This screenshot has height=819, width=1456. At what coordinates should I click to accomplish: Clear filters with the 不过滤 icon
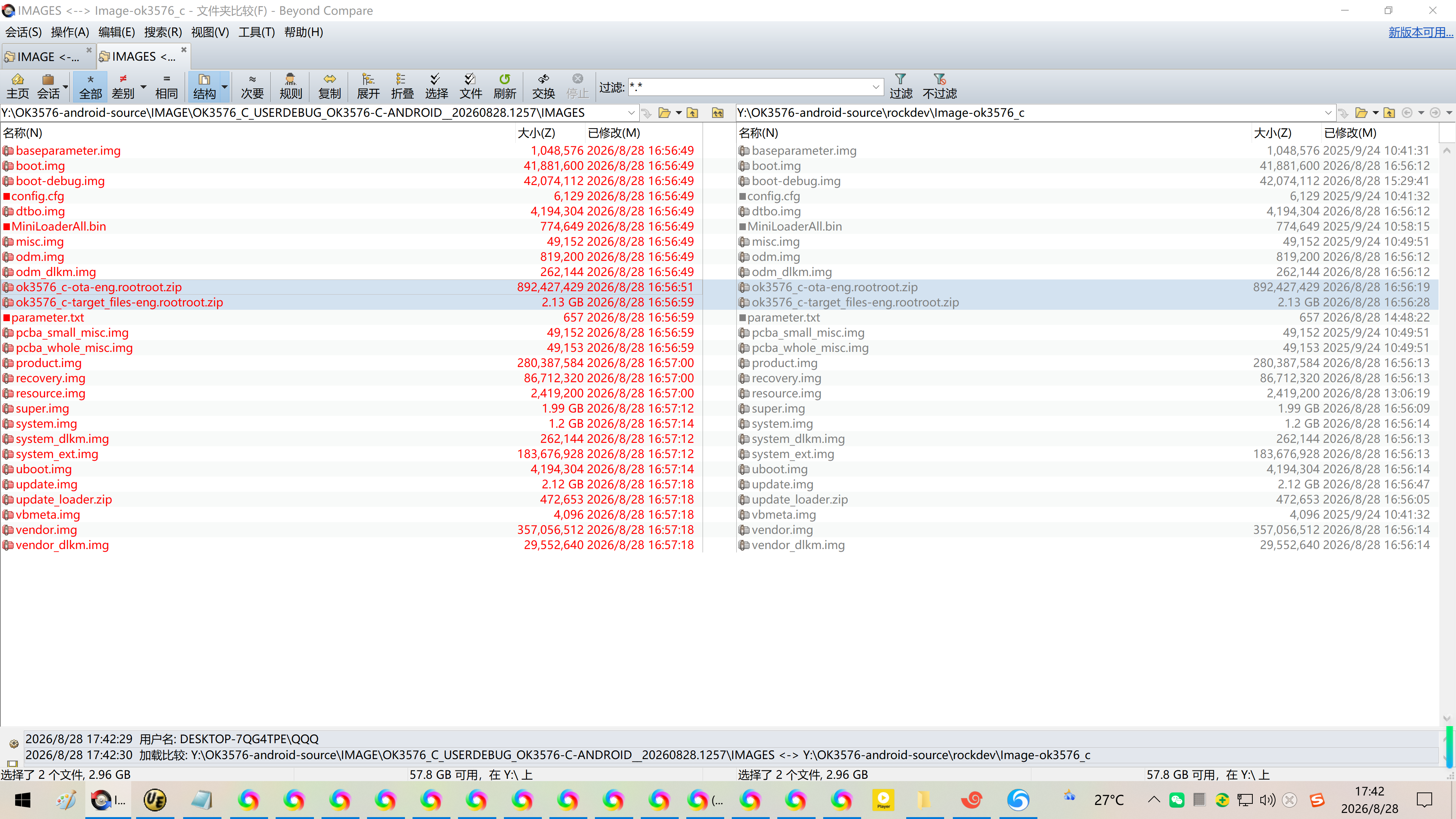[x=940, y=86]
